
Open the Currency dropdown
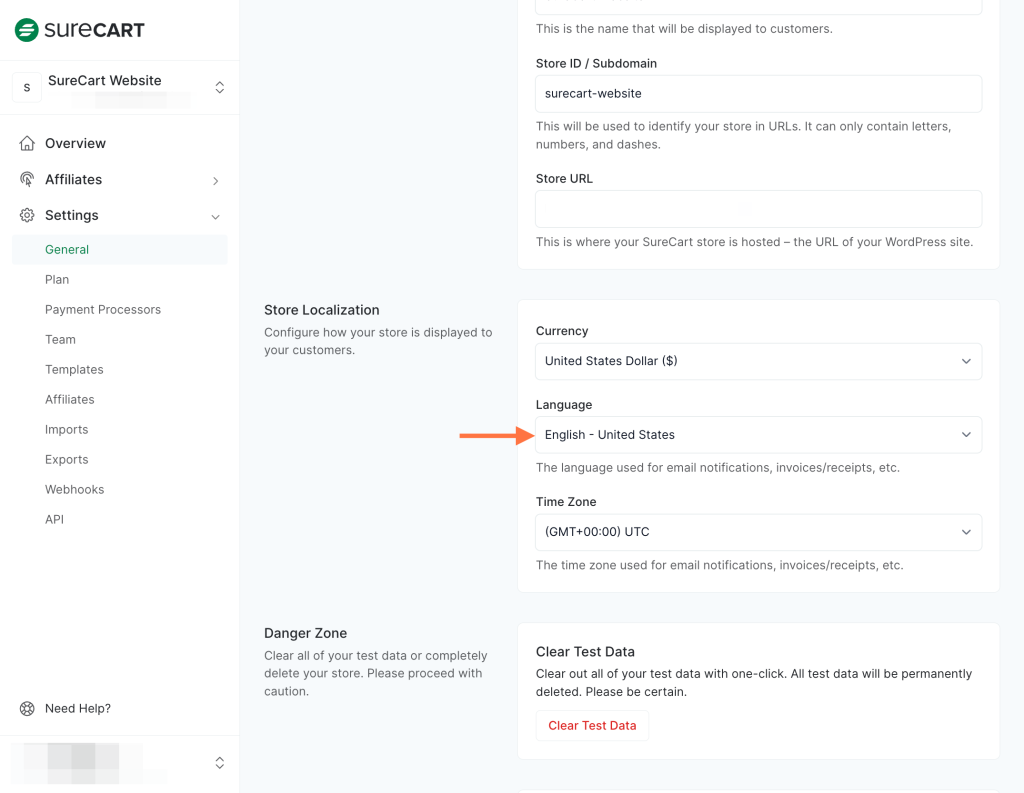pos(758,361)
